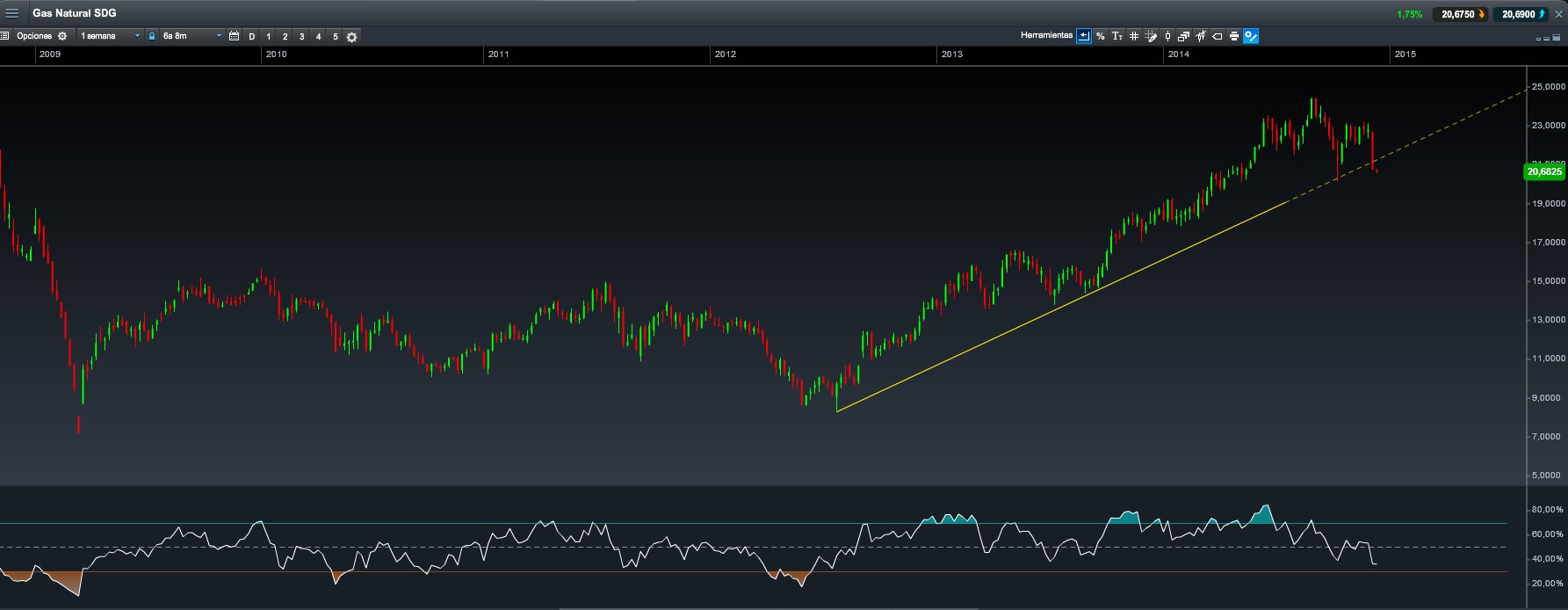Image resolution: width=1568 pixels, height=610 pixels.
Task: Toggle the highlighted drawing settings tool
Action: tap(1251, 36)
